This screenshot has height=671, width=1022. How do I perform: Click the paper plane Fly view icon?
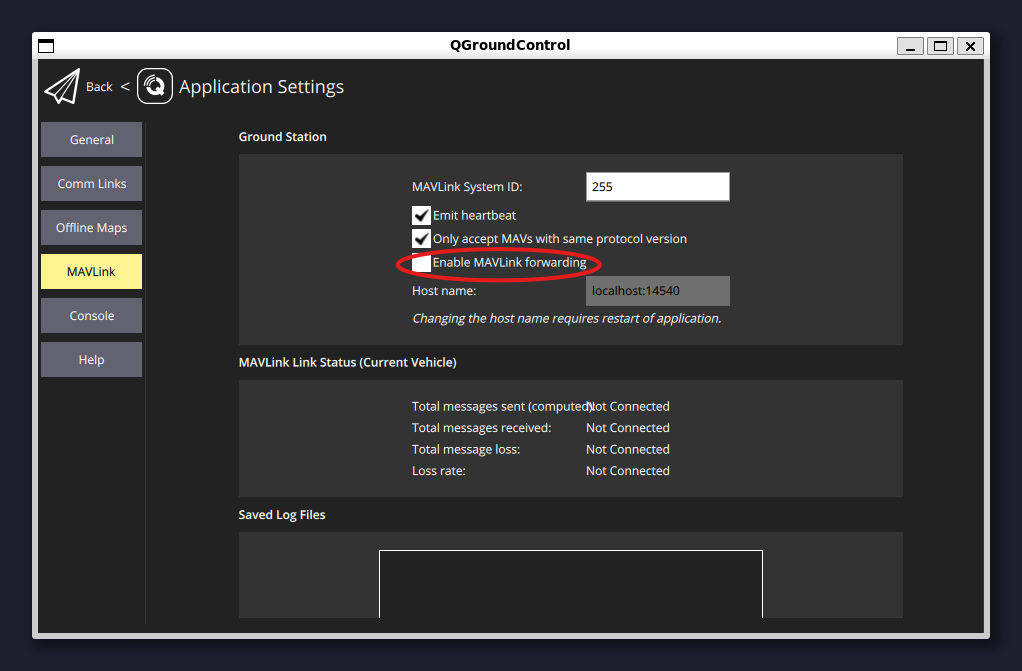click(x=63, y=86)
